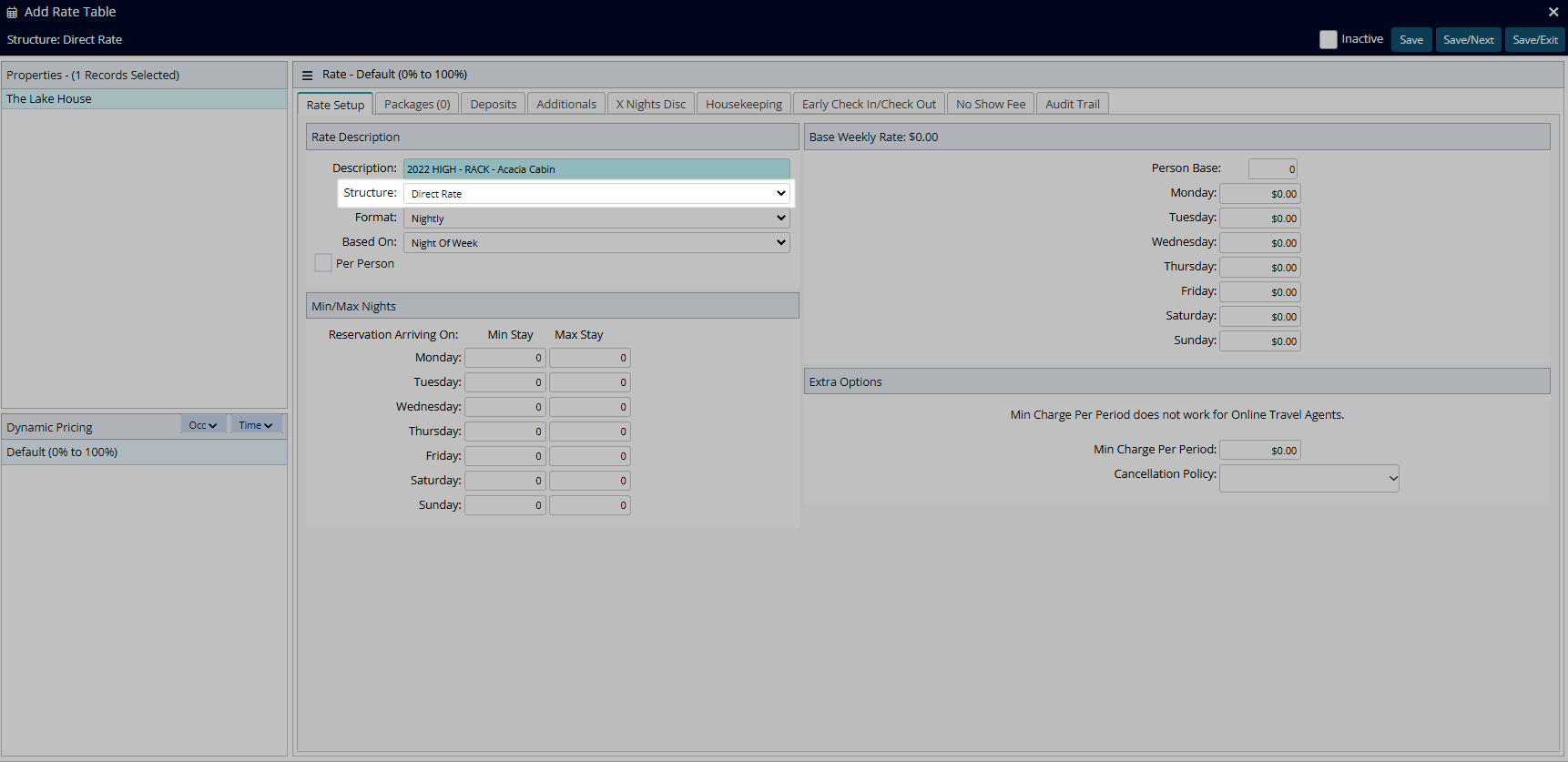
Task: Click the Friday Max Stay field
Action: pyautogui.click(x=590, y=456)
